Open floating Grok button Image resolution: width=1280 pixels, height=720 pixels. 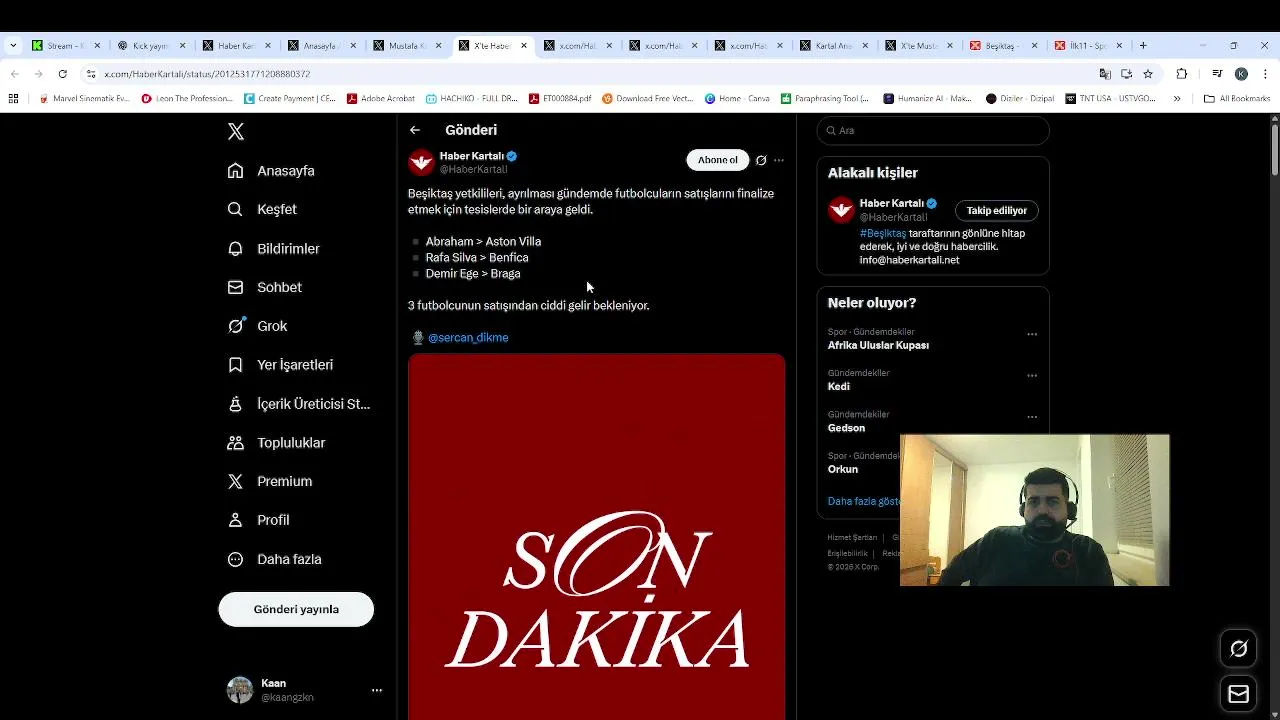[1238, 649]
